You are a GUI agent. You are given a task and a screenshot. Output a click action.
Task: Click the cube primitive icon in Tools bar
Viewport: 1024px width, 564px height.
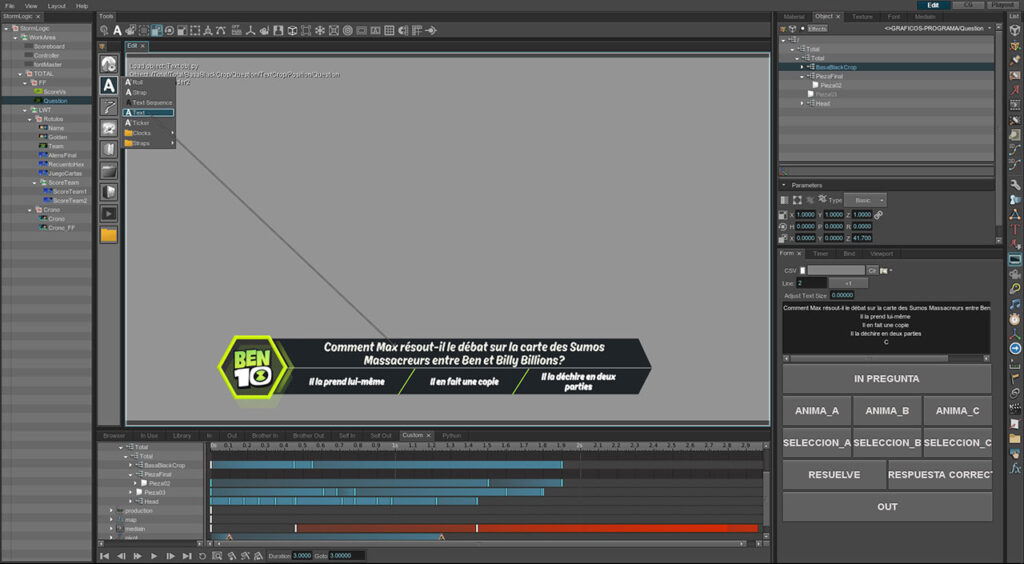coord(292,30)
